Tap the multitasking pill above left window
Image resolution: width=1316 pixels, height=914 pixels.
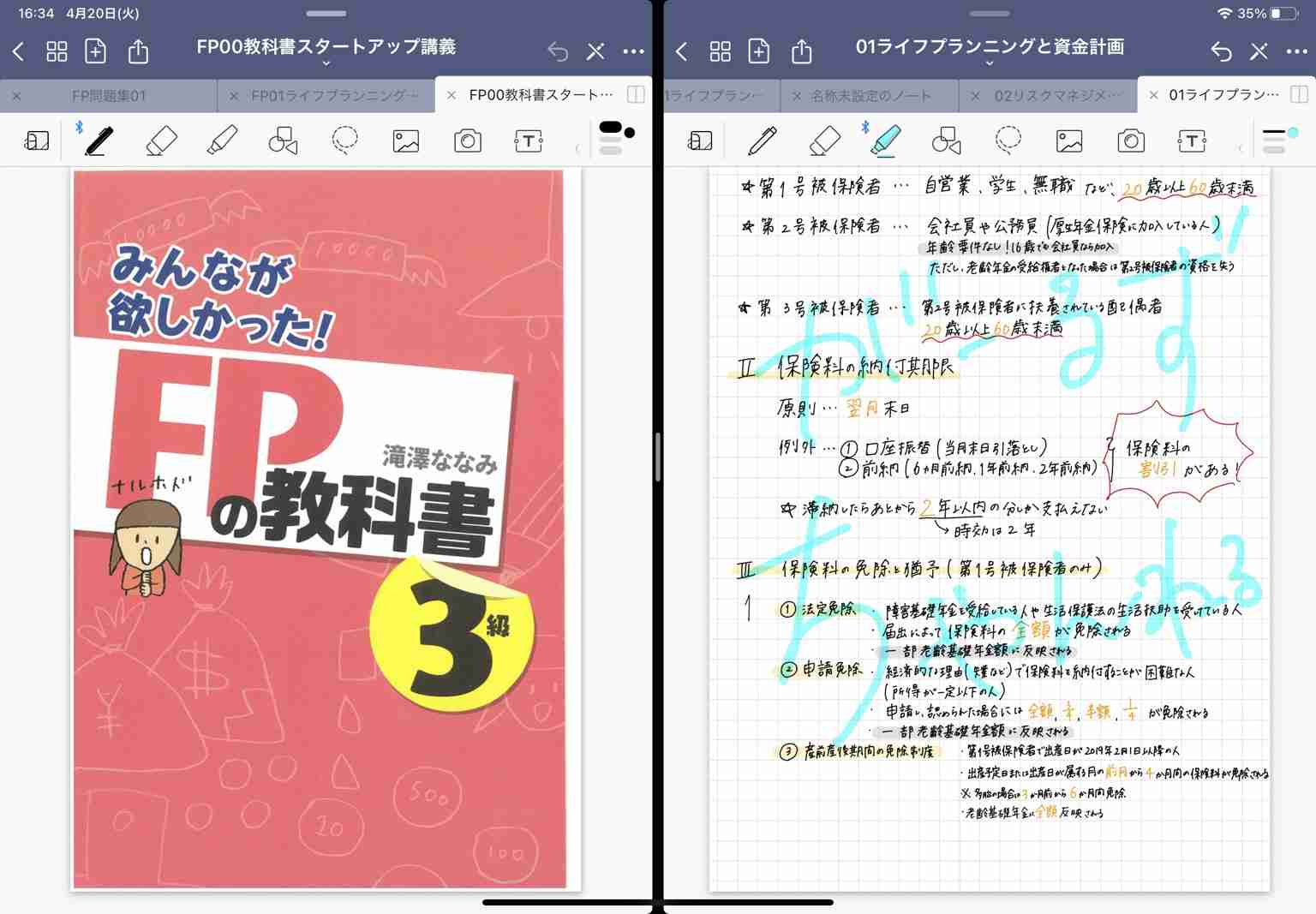tap(326, 14)
